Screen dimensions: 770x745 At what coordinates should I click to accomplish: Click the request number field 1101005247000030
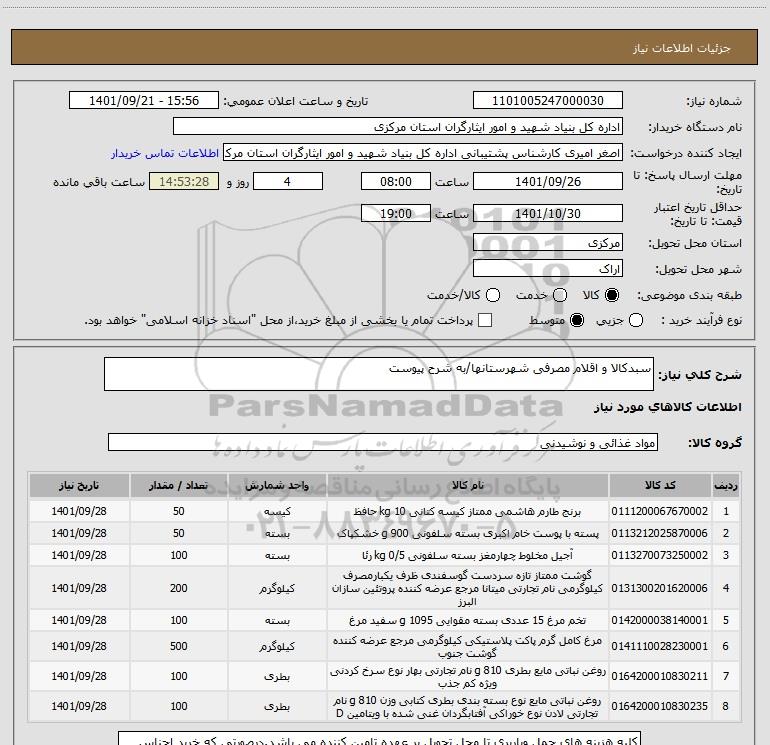[548, 101]
